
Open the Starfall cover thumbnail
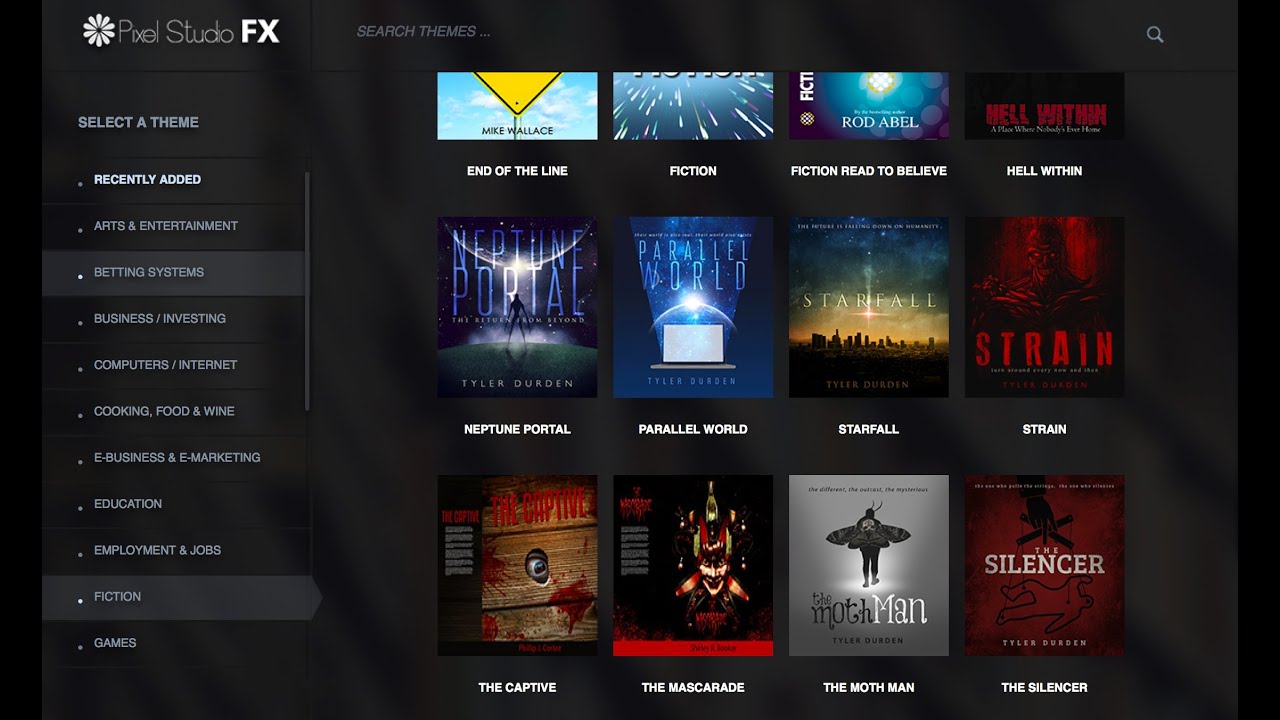pyautogui.click(x=869, y=307)
